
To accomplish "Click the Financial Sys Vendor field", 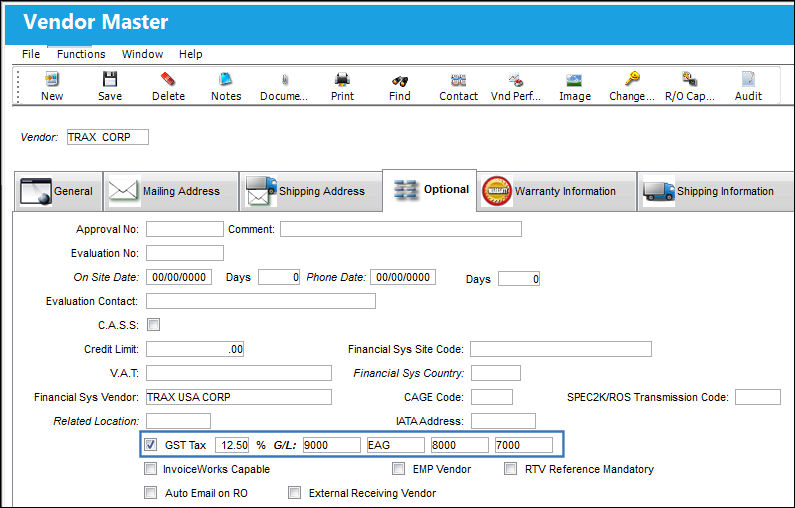I will click(239, 397).
